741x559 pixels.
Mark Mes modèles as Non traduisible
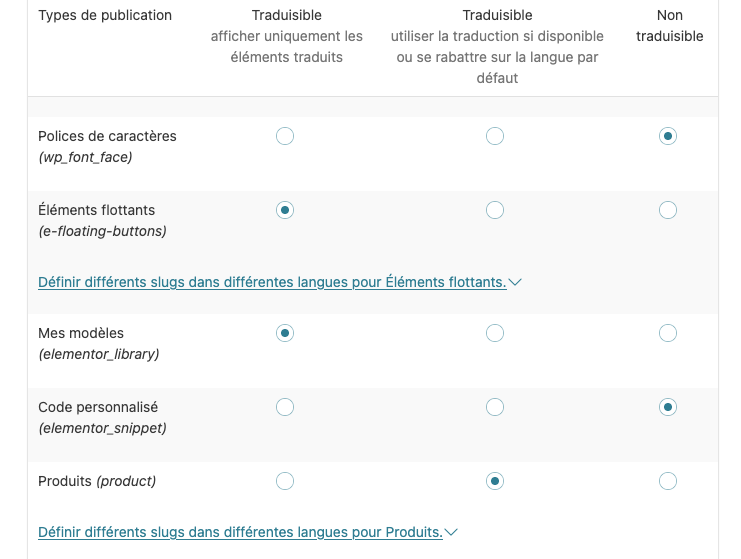[668, 333]
